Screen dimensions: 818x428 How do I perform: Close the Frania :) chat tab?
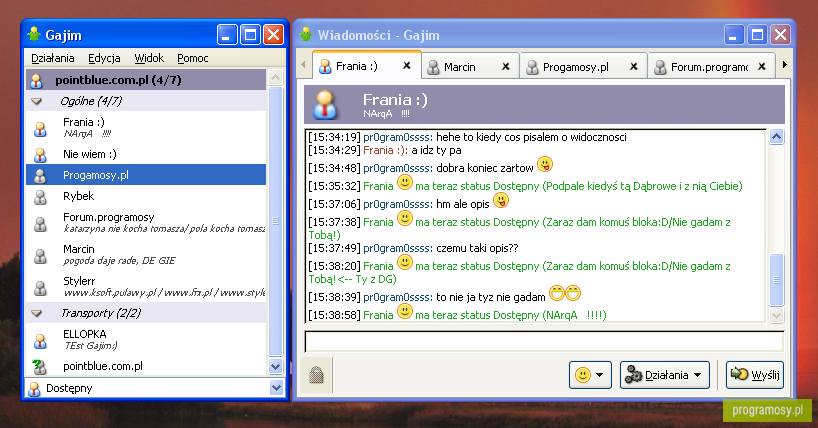click(407, 66)
